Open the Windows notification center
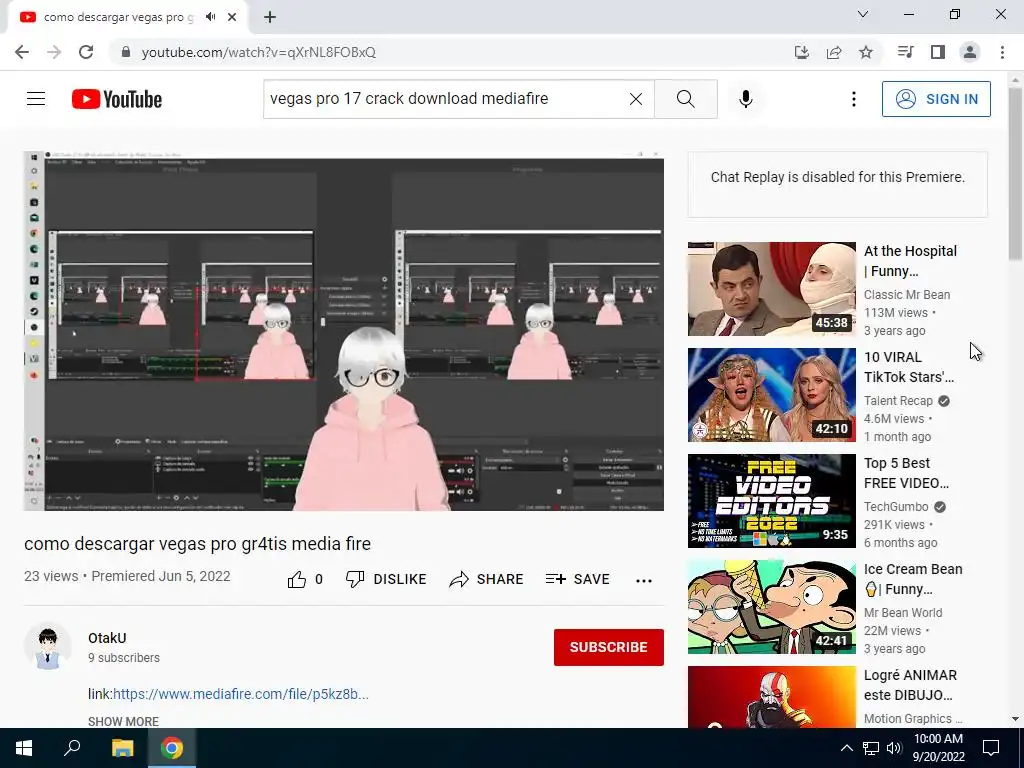This screenshot has width=1024, height=768. pyautogui.click(x=991, y=748)
